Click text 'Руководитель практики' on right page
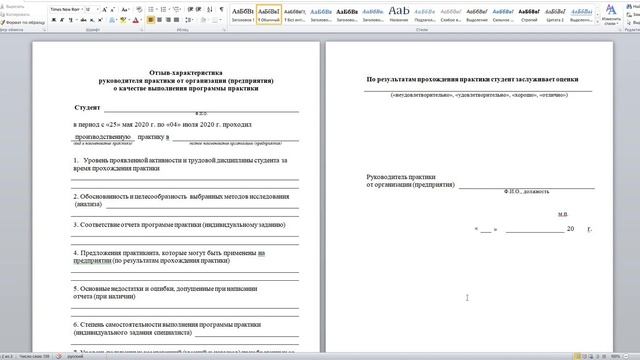 (401, 177)
